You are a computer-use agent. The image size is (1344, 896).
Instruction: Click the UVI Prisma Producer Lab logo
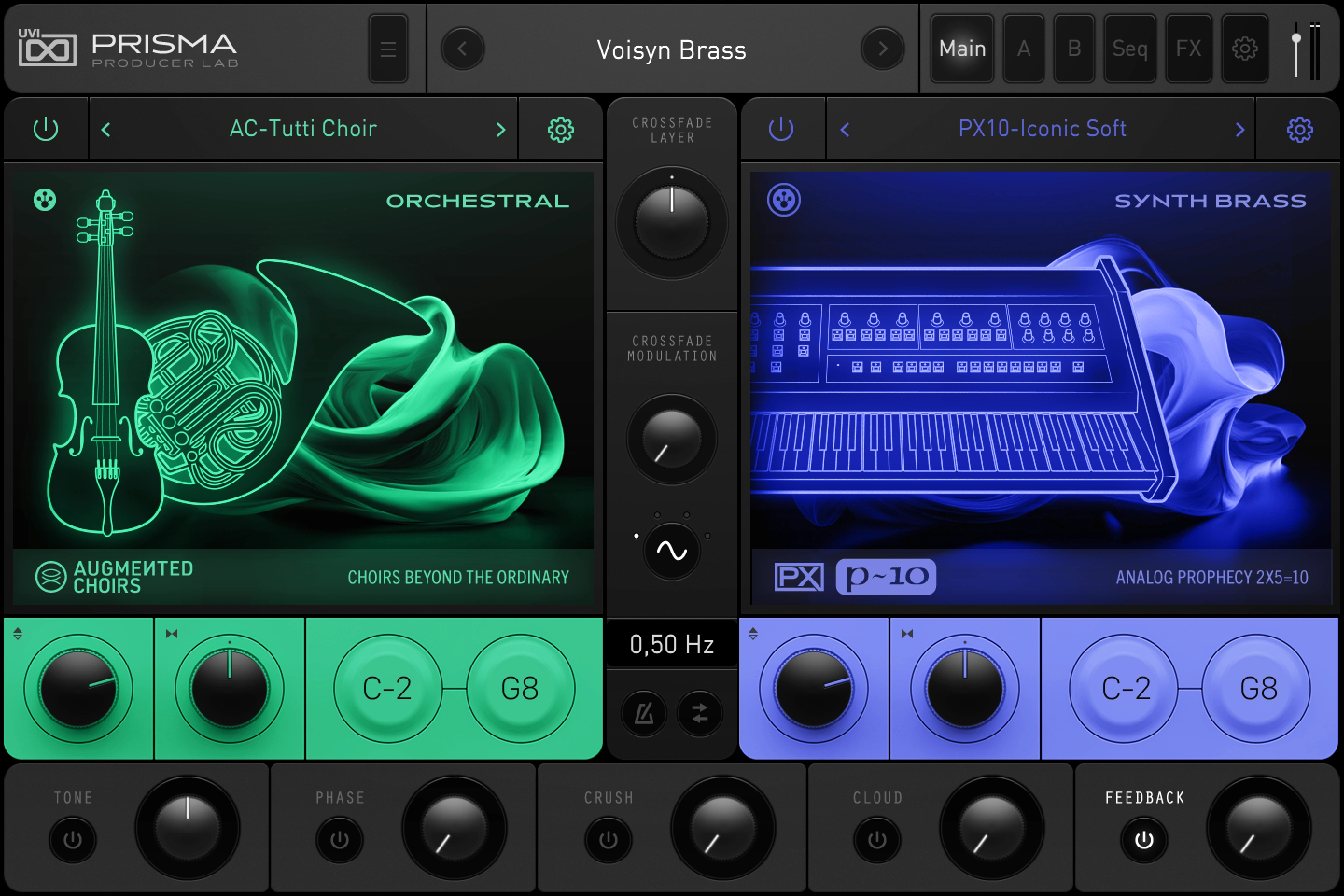[128, 49]
